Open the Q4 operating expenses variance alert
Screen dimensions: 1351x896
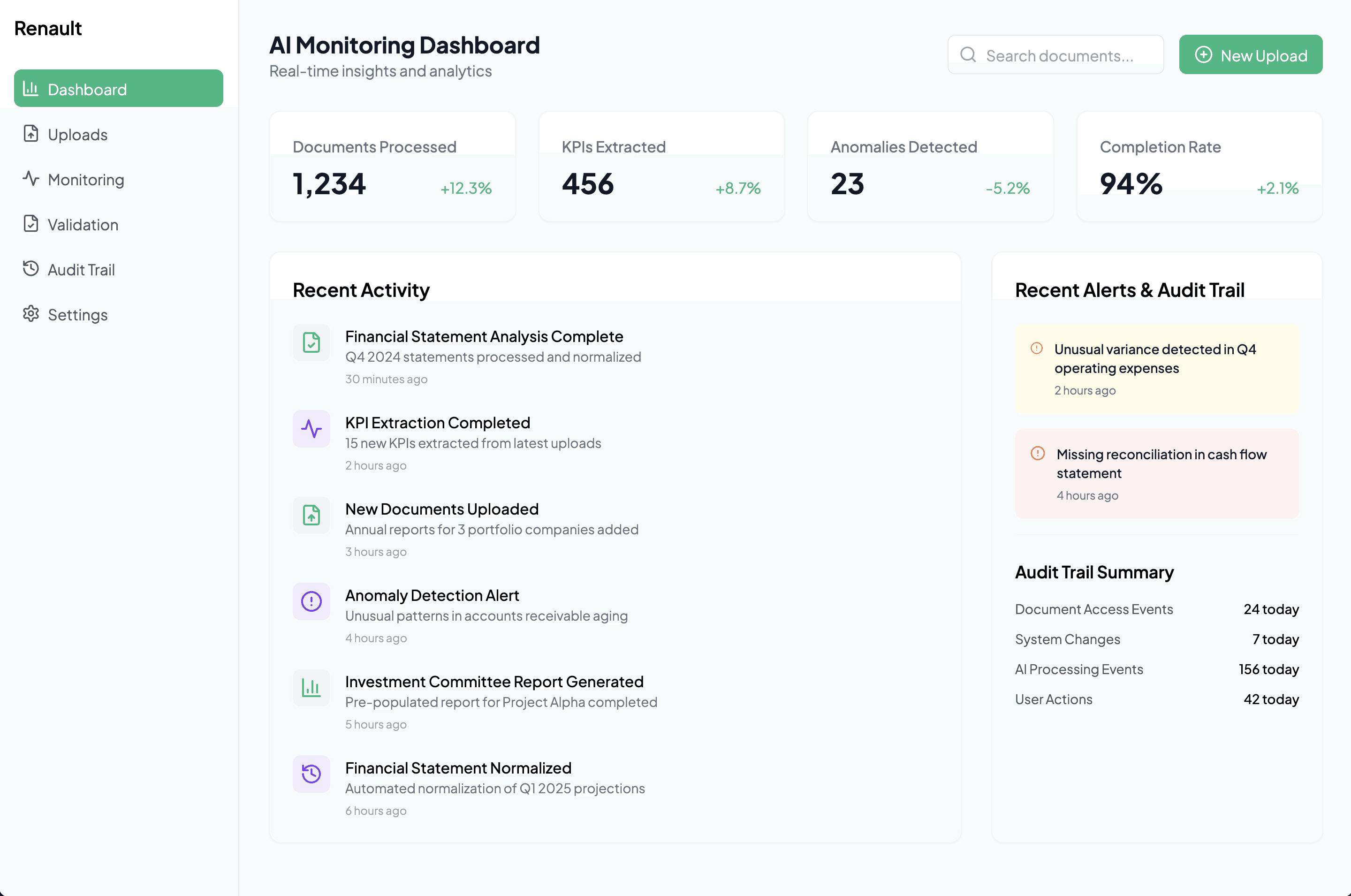click(x=1157, y=369)
